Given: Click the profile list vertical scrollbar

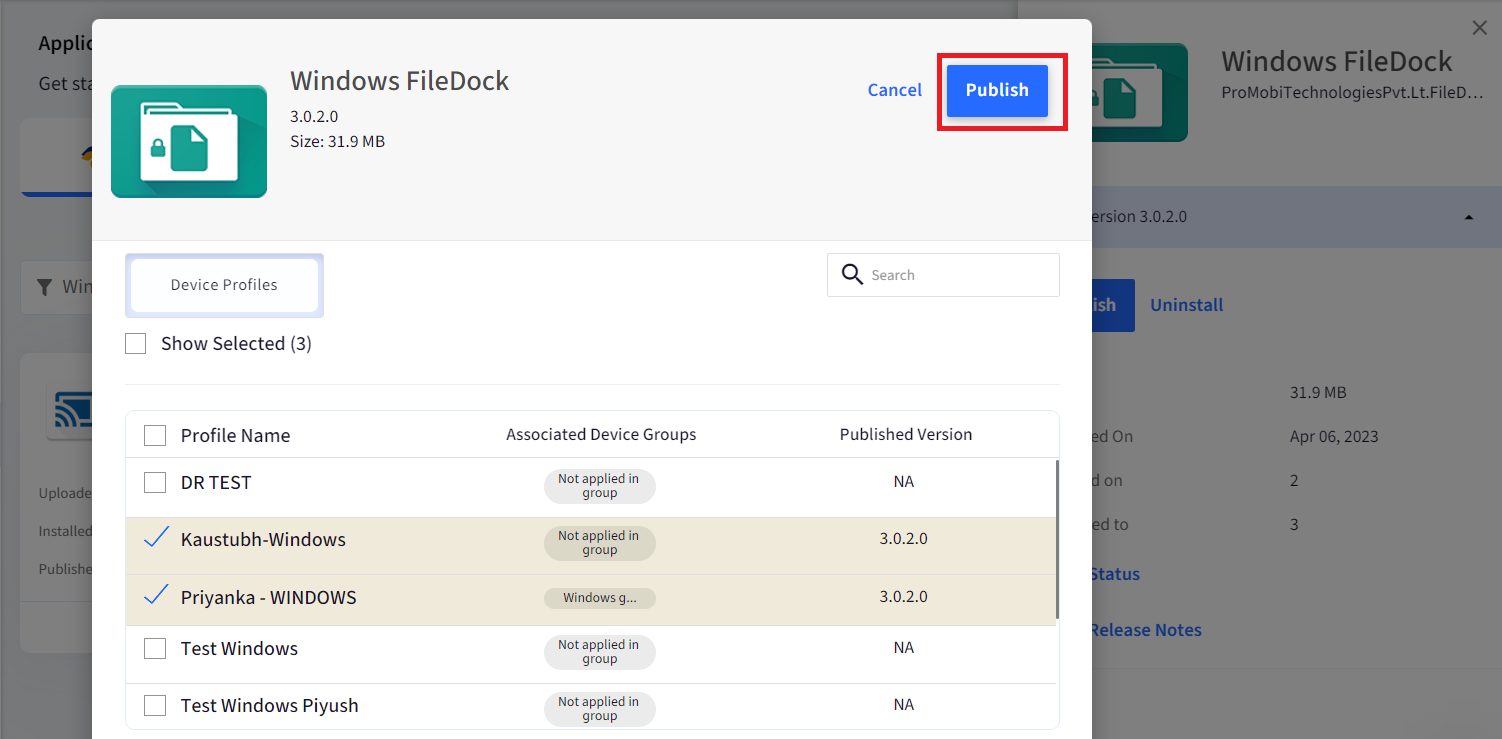Looking at the screenshot, I should point(1057,540).
